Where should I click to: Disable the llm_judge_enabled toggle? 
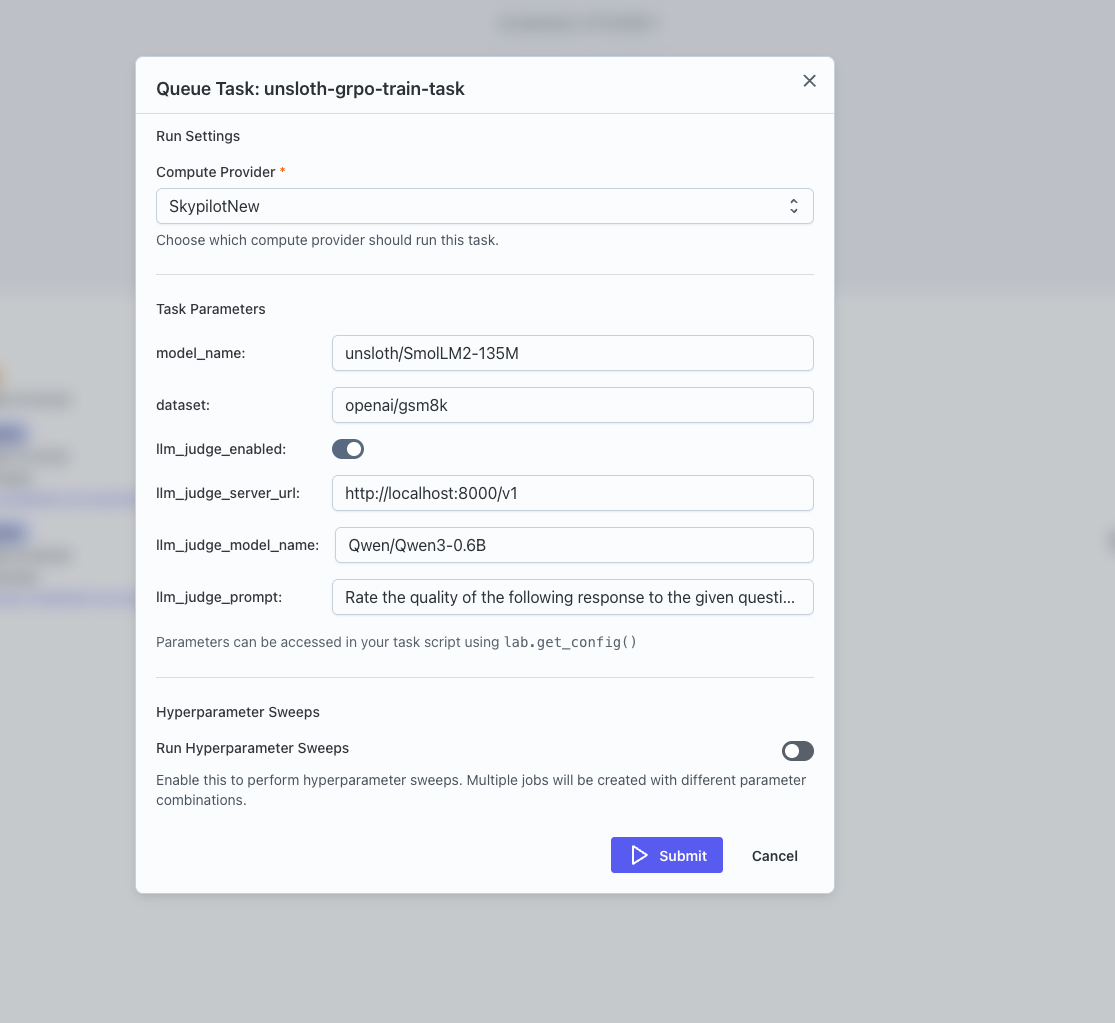coord(348,449)
